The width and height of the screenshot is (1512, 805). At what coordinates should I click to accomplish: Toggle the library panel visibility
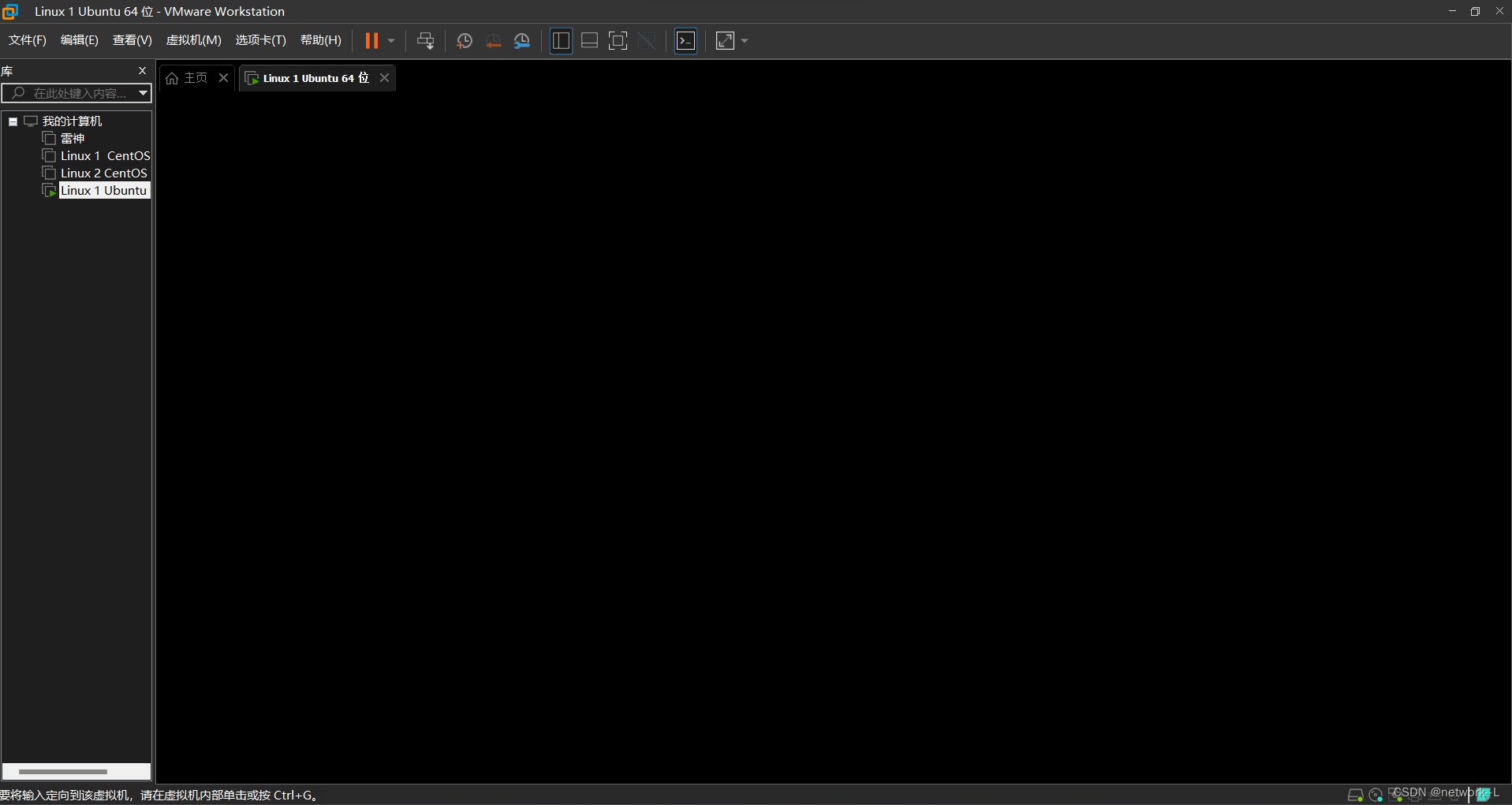[x=561, y=40]
